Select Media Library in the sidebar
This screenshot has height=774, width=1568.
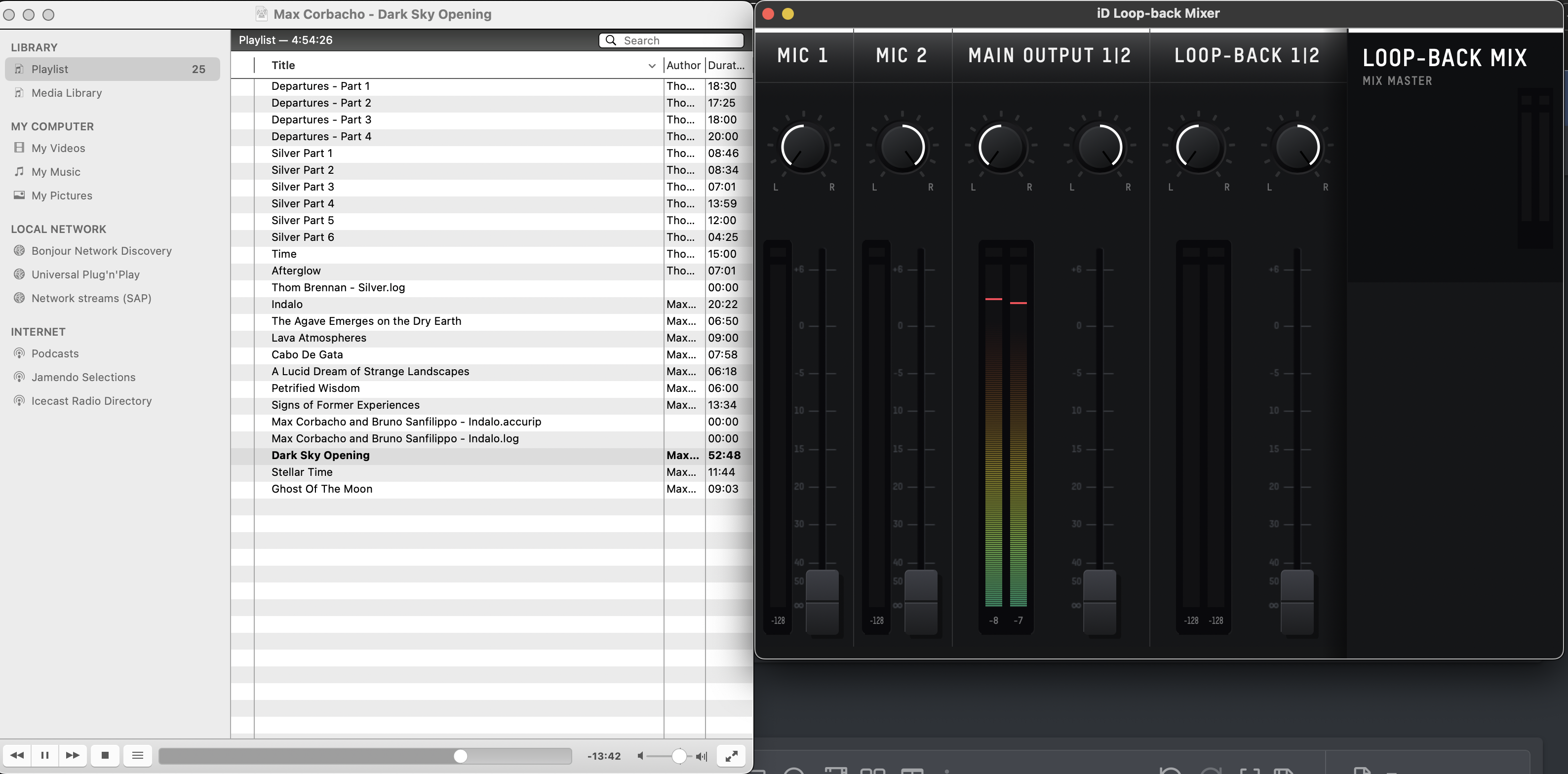(66, 92)
